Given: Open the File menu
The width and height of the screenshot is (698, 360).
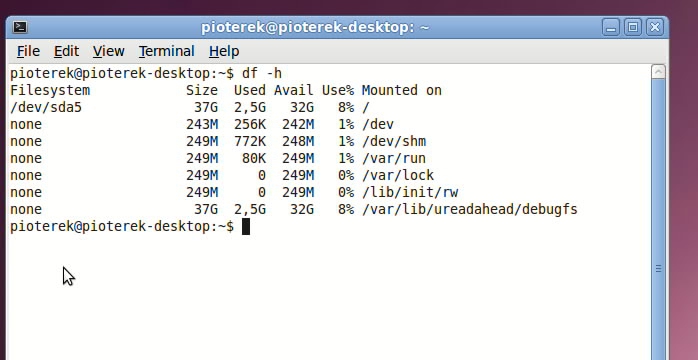Looking at the screenshot, I should pyautogui.click(x=28, y=51).
